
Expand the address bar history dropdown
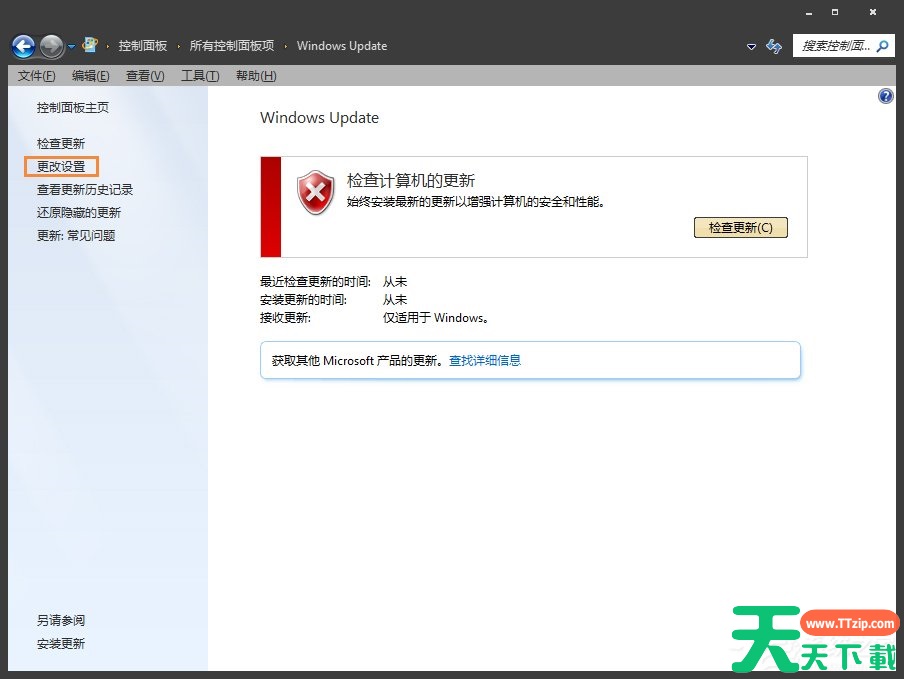tap(752, 47)
